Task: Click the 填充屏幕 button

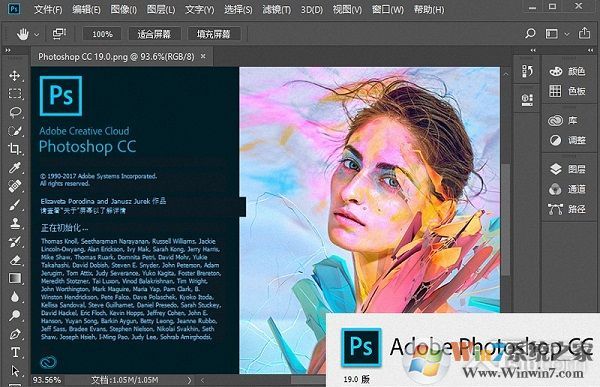Action: 214,34
